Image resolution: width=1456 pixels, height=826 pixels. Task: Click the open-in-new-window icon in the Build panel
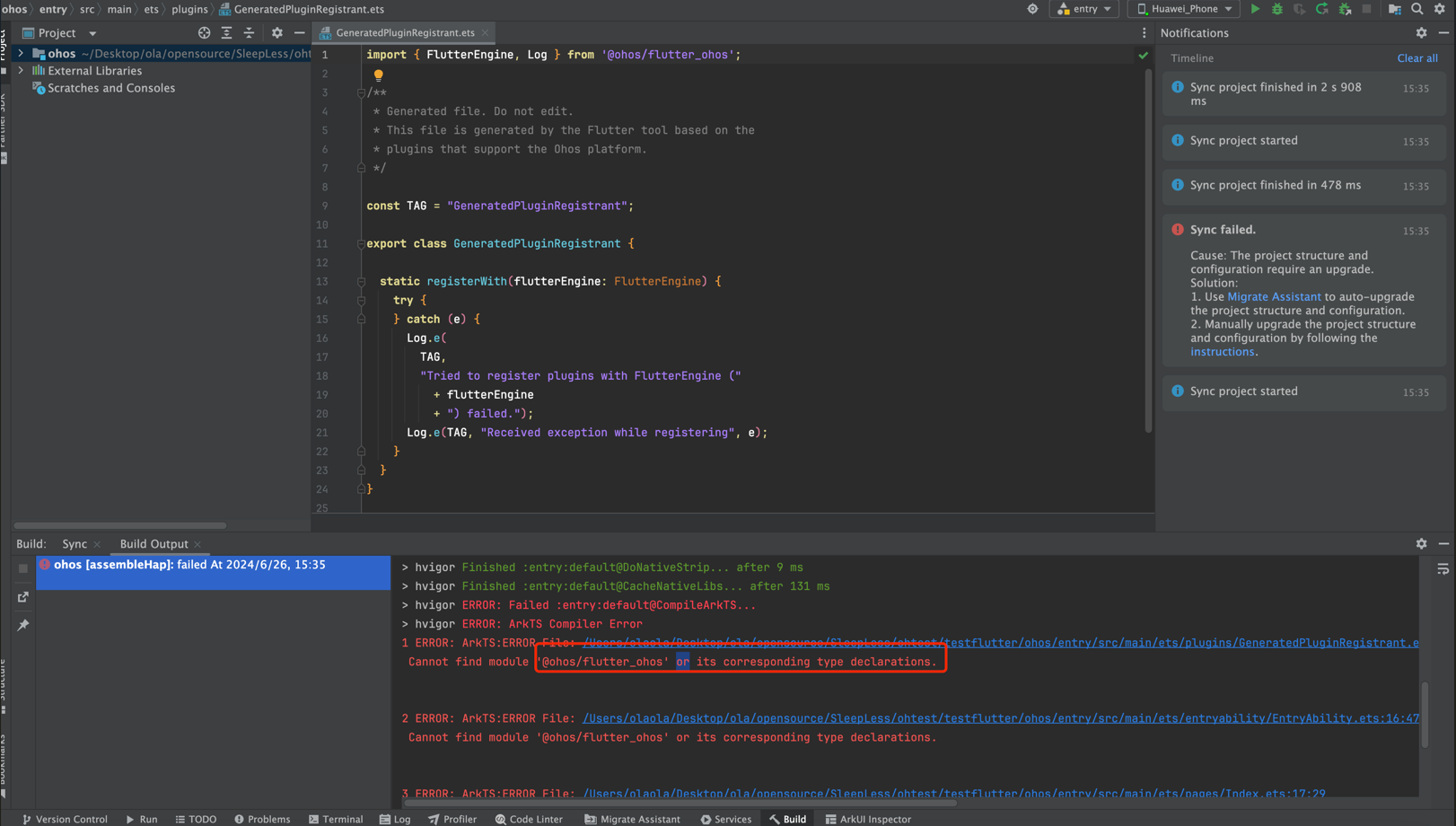23,597
